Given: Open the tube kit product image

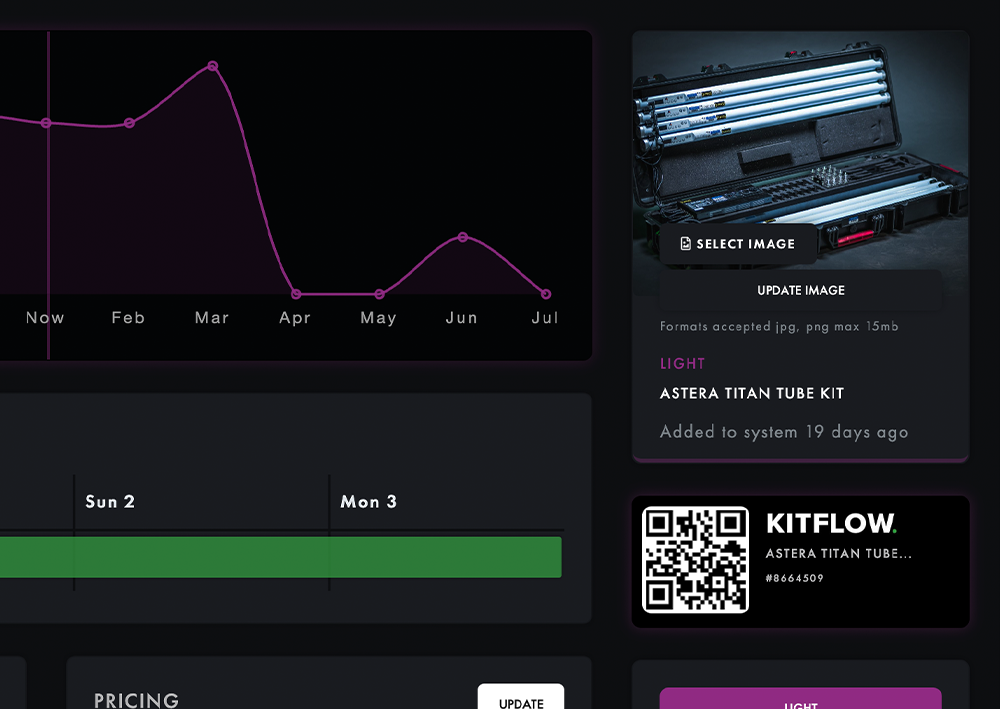Looking at the screenshot, I should point(800,130).
